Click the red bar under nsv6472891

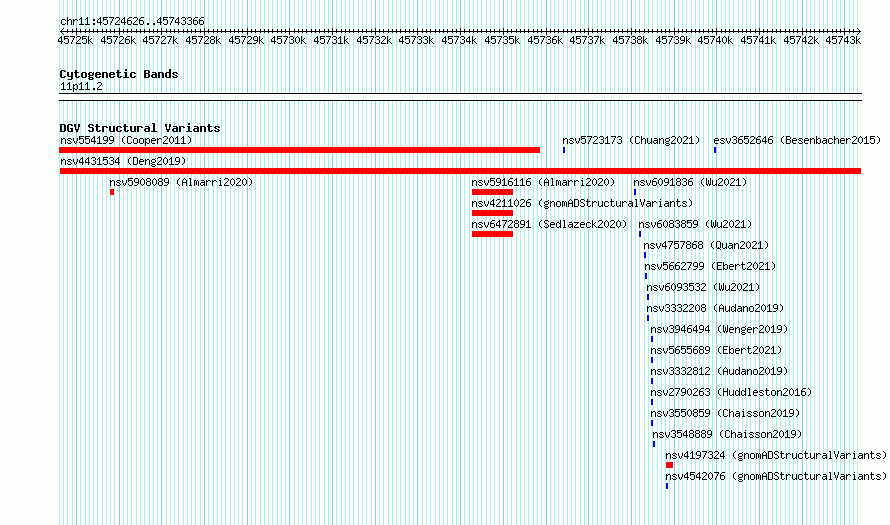tap(492, 234)
